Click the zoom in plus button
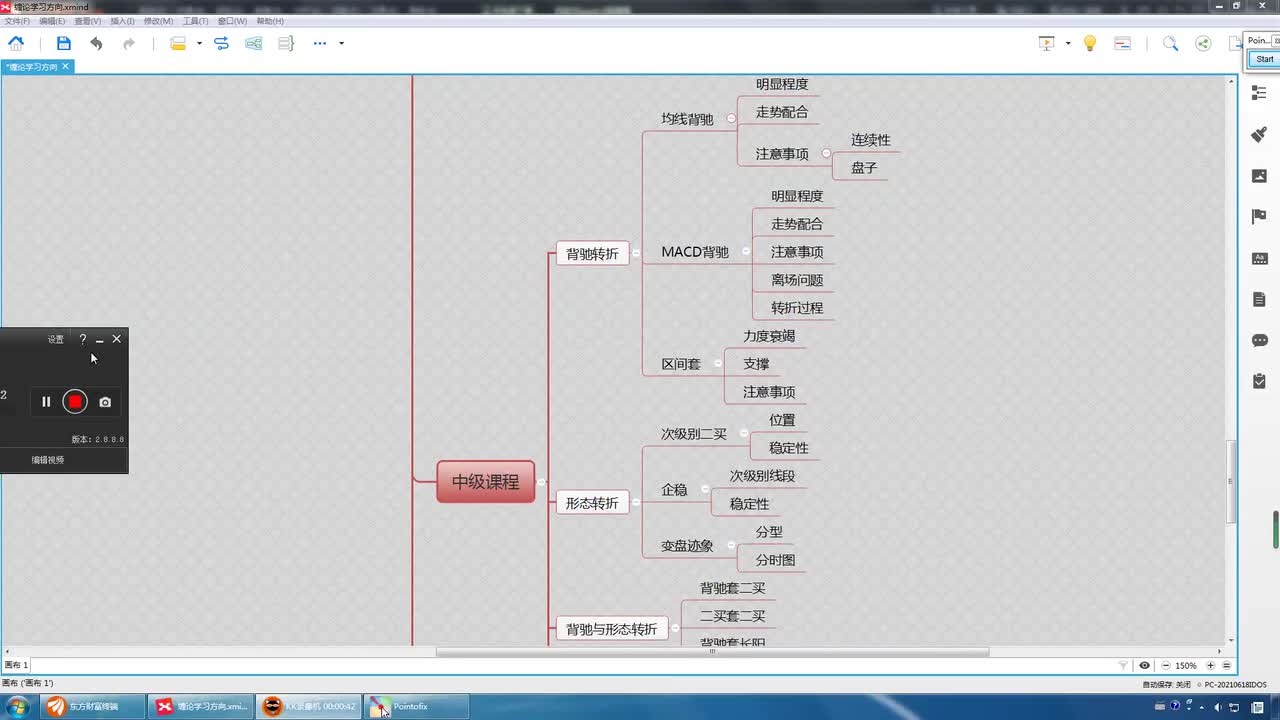 [1210, 665]
